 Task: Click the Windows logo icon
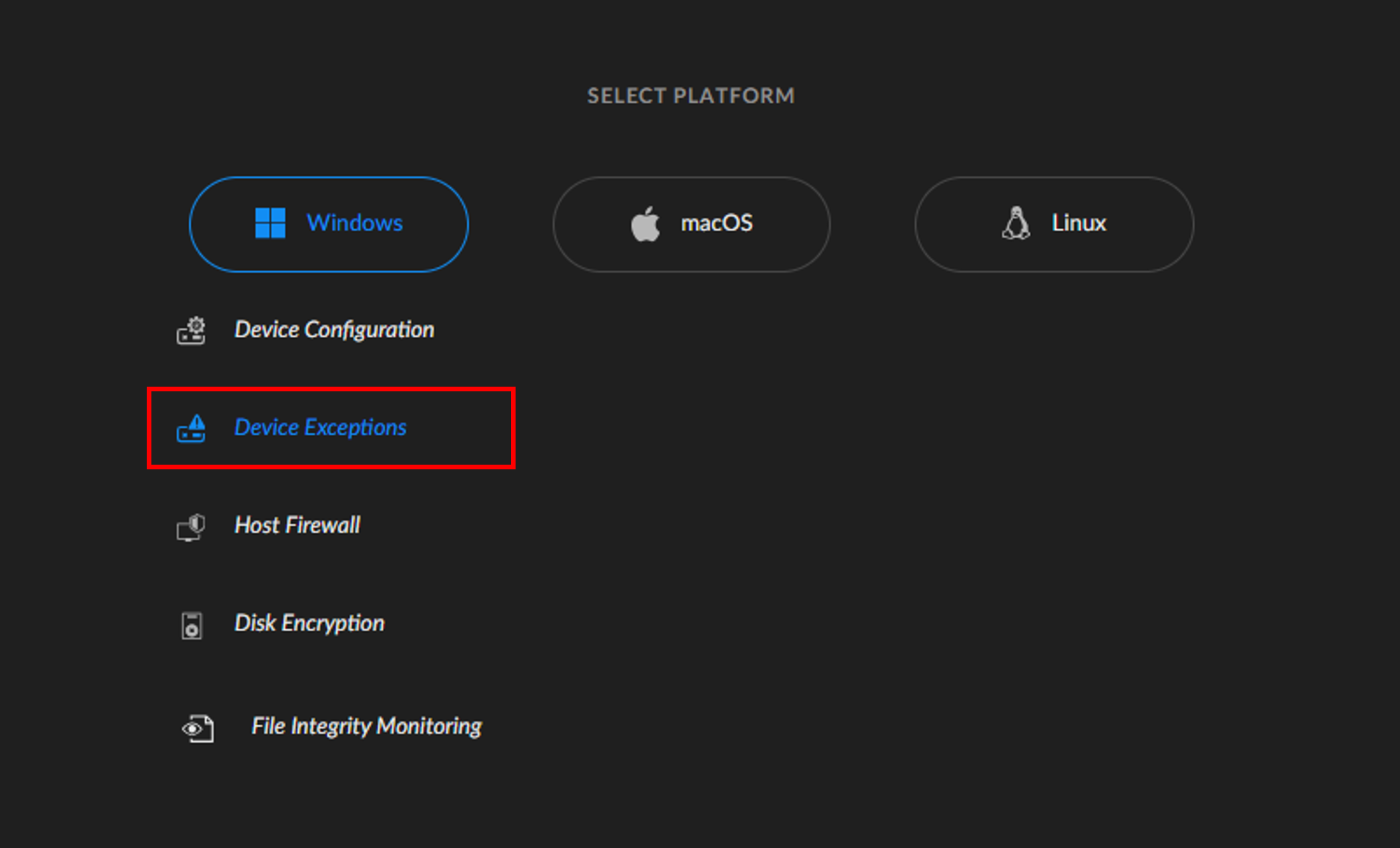270,223
